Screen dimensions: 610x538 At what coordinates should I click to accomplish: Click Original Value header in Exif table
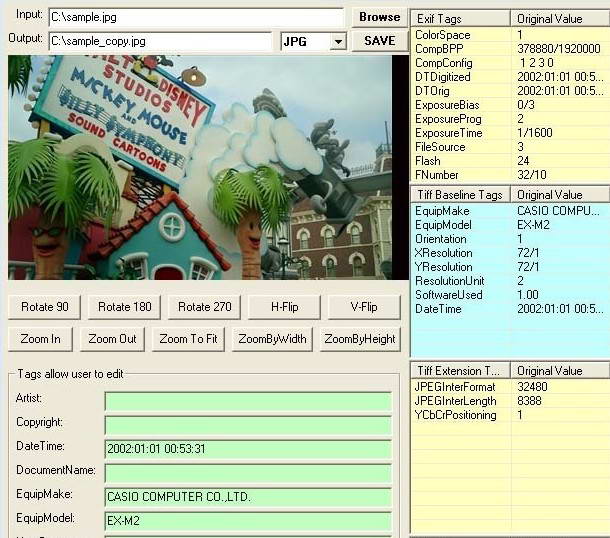pos(560,19)
